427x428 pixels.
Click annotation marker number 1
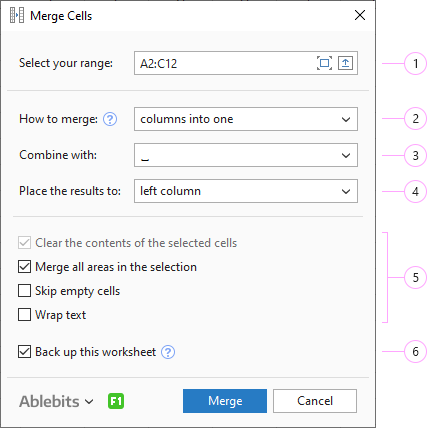[415, 63]
